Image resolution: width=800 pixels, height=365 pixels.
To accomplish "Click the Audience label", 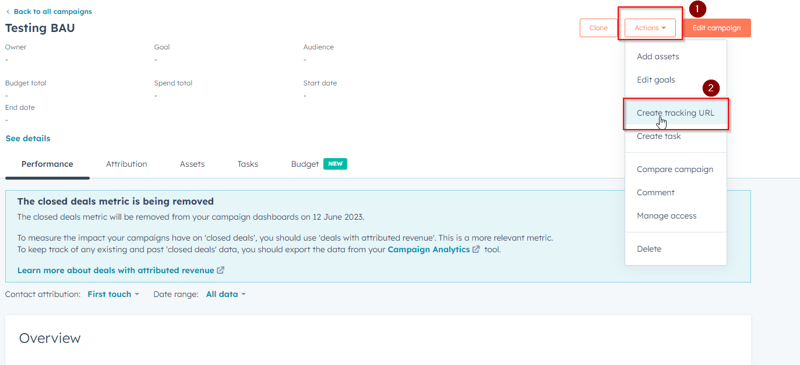I will [318, 47].
